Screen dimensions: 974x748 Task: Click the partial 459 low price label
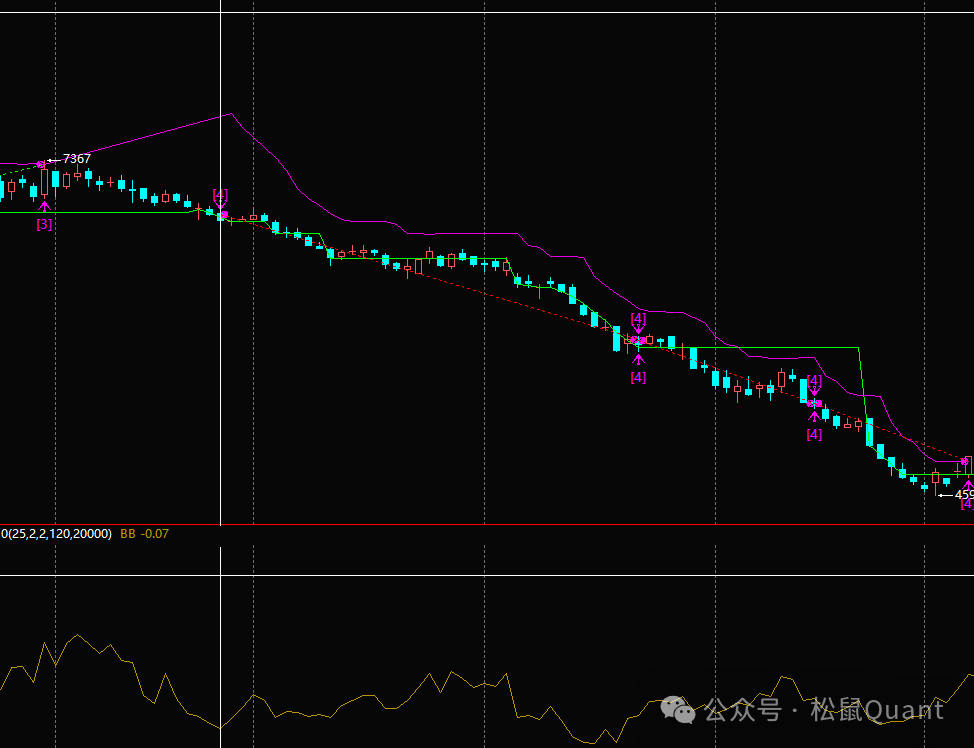(x=963, y=494)
